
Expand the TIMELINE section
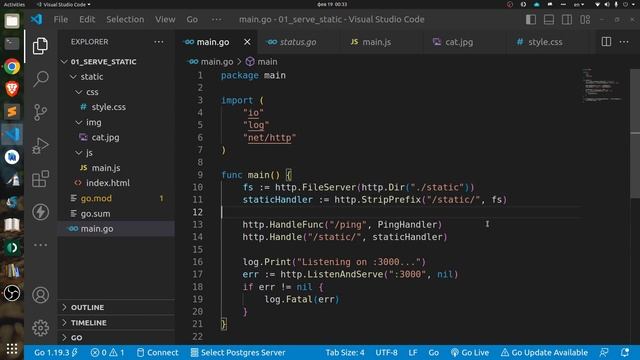(x=116, y=322)
